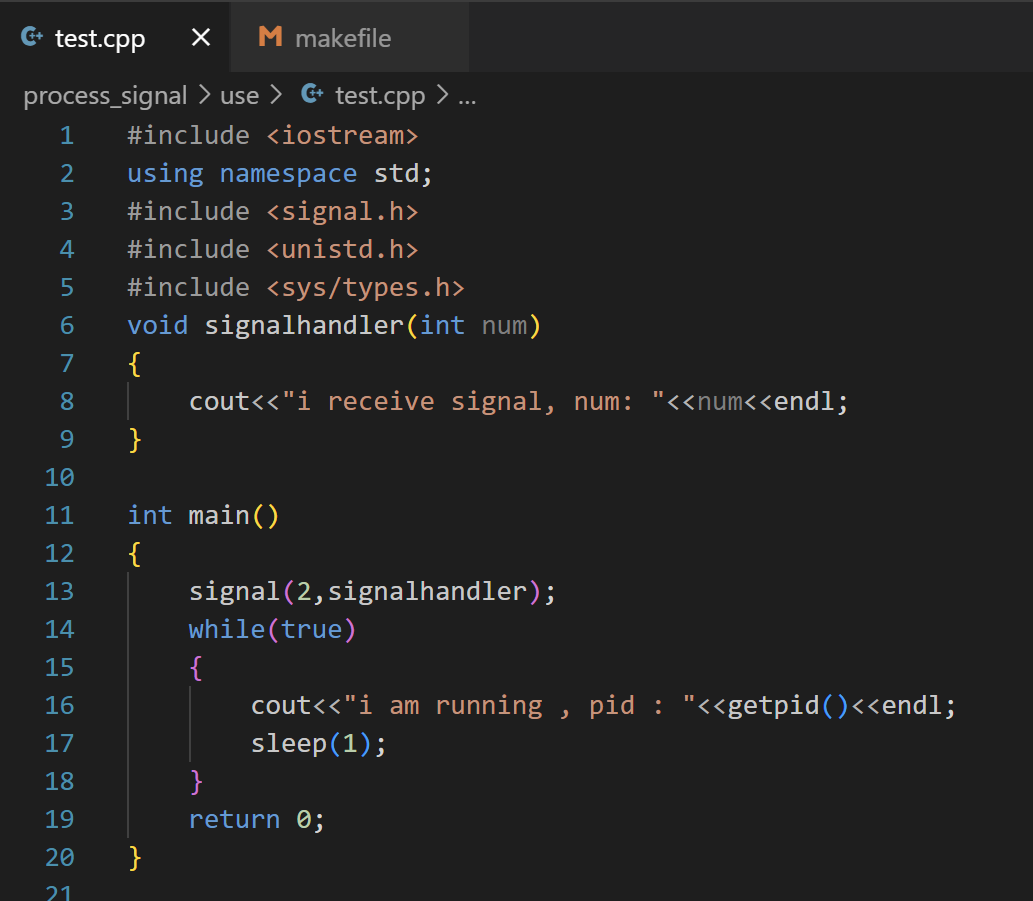
Task: Click '<sys/types.h>' on line 5
Action: (x=366, y=288)
